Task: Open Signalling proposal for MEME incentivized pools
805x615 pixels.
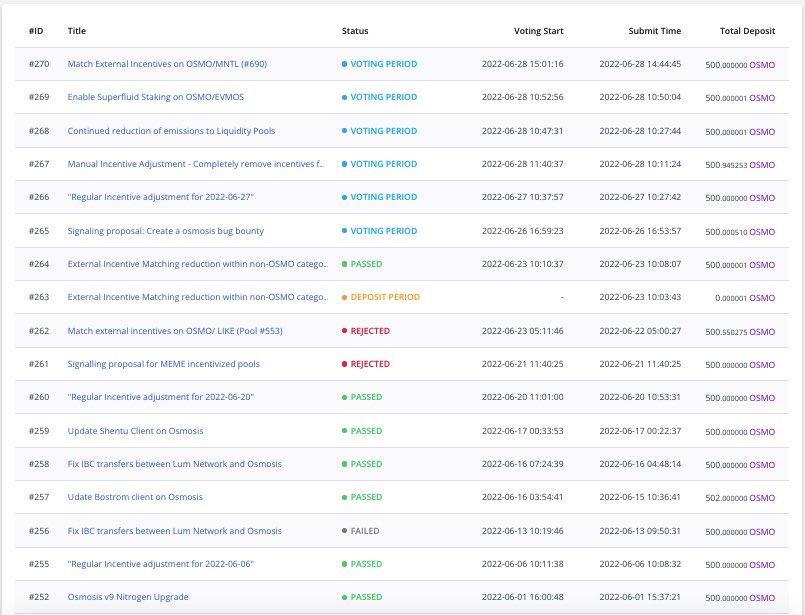Action: 163,364
